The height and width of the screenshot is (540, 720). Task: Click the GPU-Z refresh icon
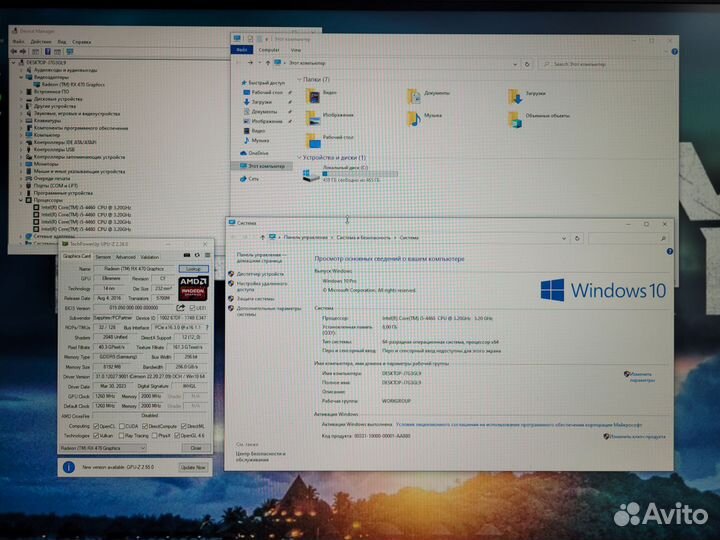tap(197, 255)
